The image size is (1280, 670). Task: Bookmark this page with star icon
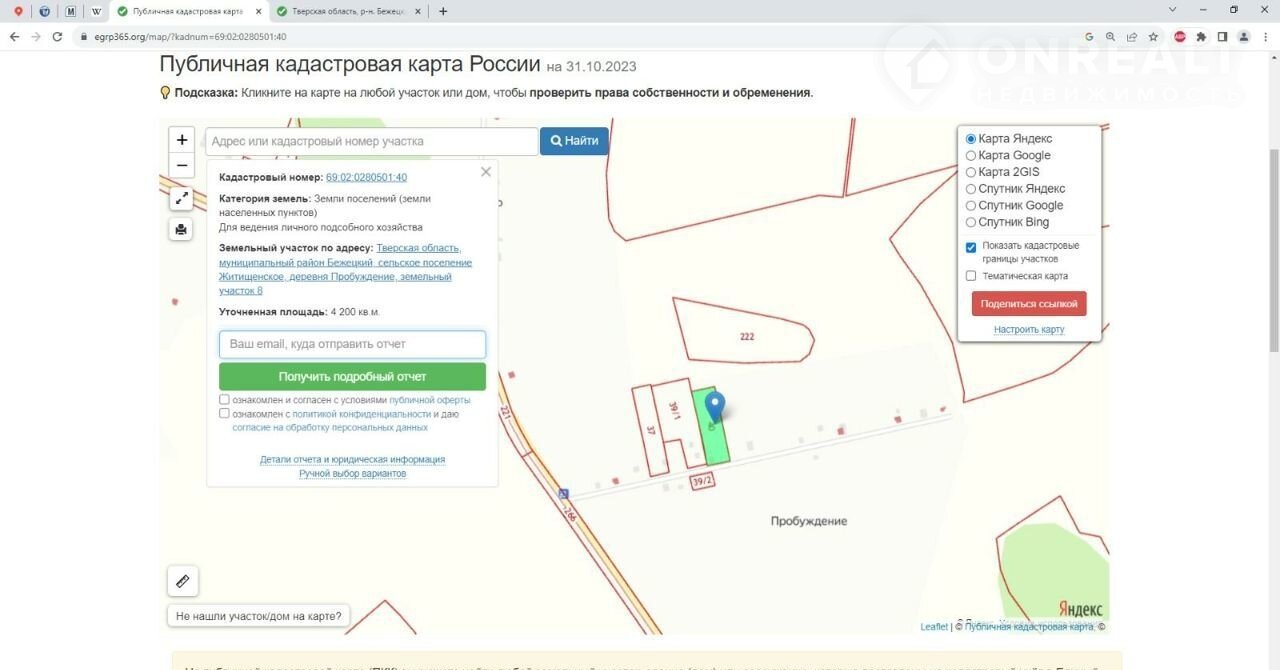pyautogui.click(x=1153, y=37)
